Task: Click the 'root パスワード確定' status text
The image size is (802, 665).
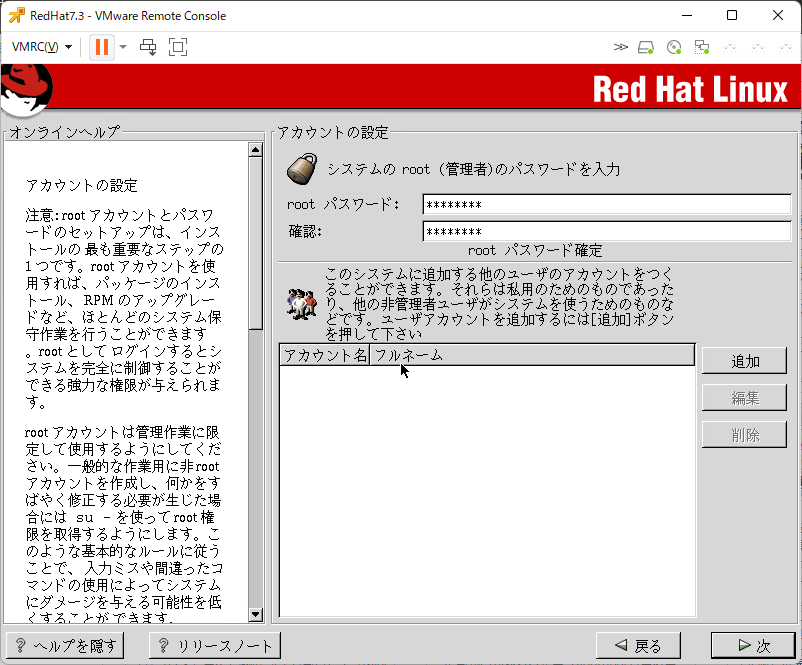Action: click(535, 251)
